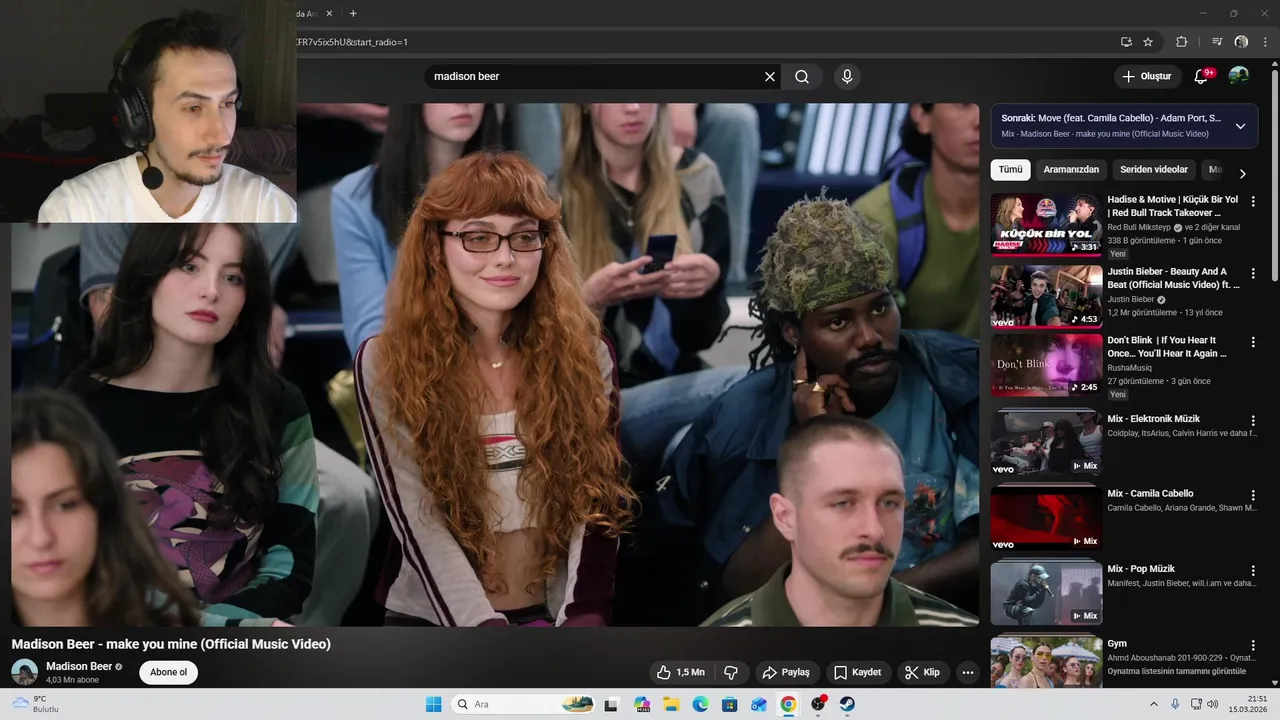Open the Windows Start menu
Screen dimensions: 1280x720
(433, 704)
